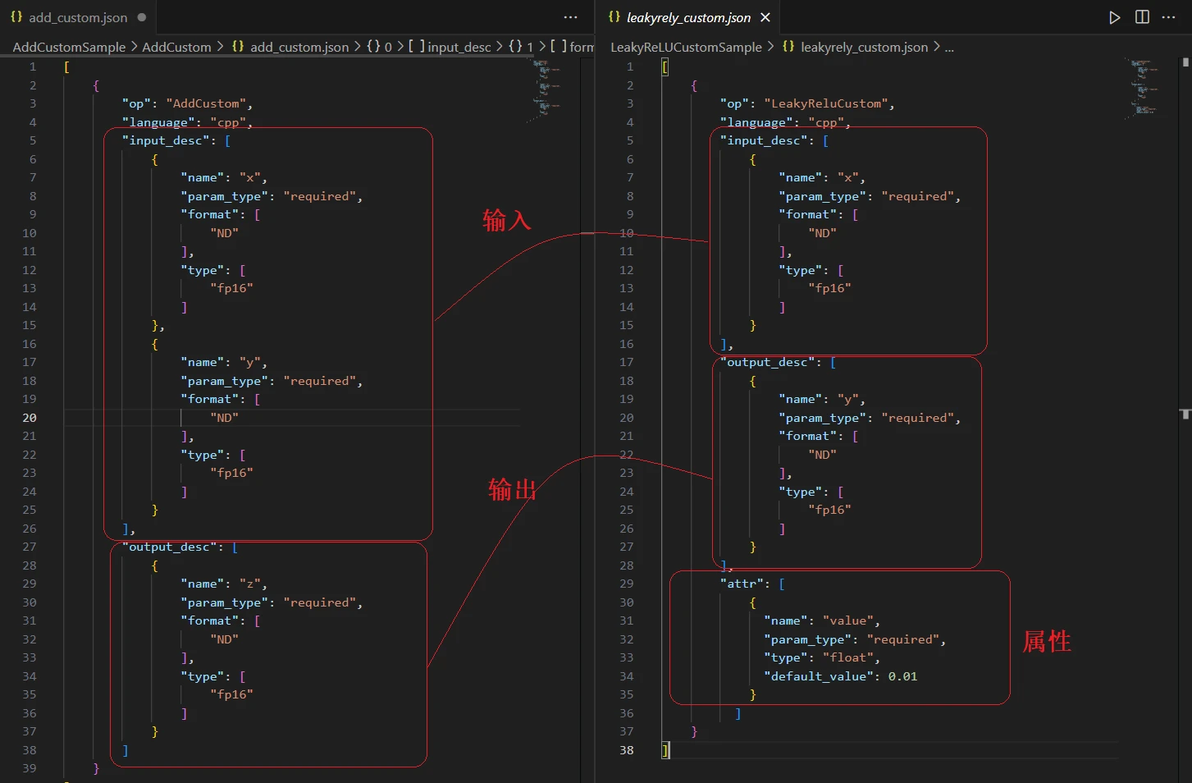Screen dimensions: 1192x783
Task: Open More Actions for the right editor group
Action: tap(1168, 17)
